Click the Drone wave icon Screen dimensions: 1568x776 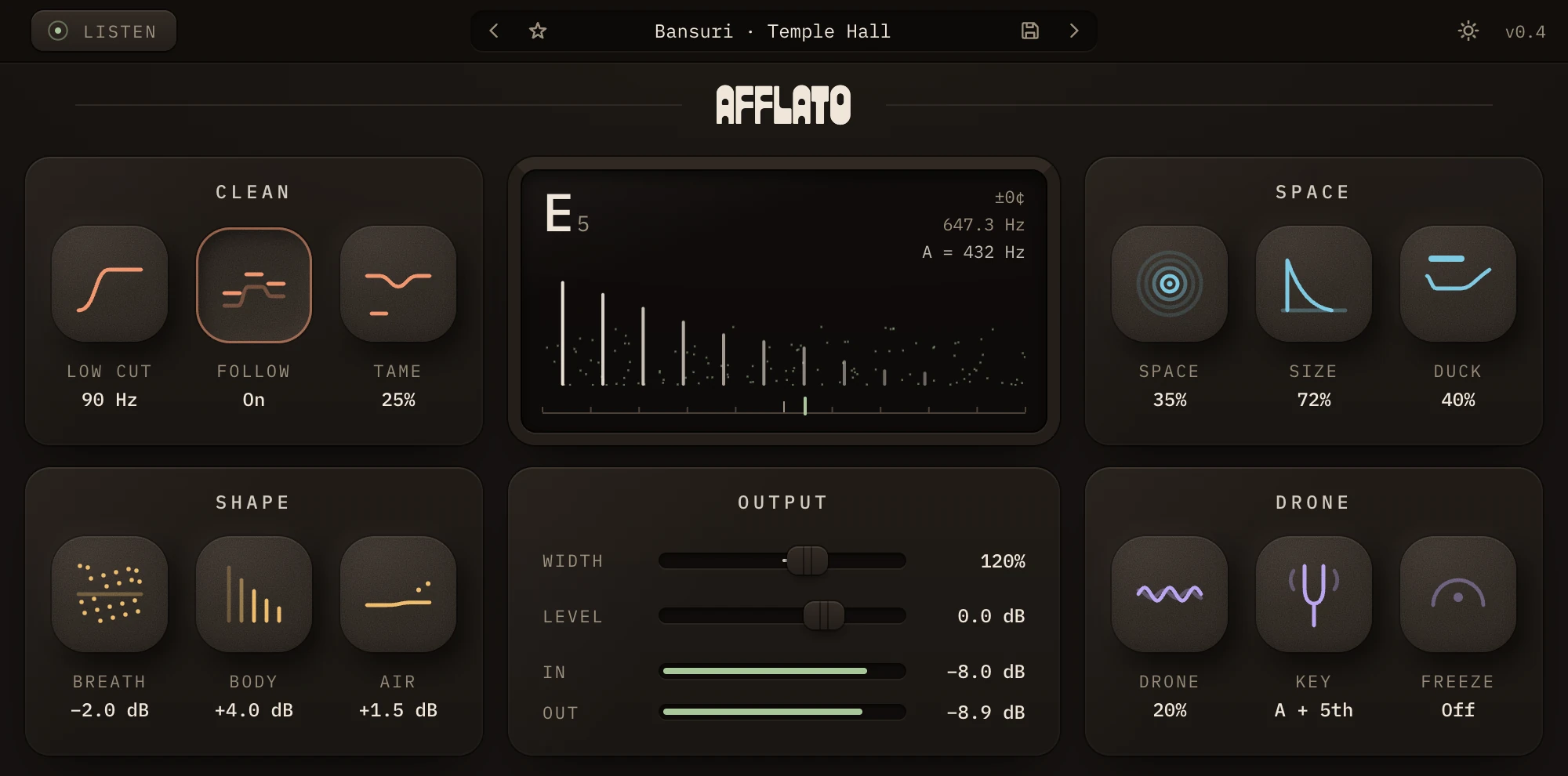pyautogui.click(x=1170, y=594)
